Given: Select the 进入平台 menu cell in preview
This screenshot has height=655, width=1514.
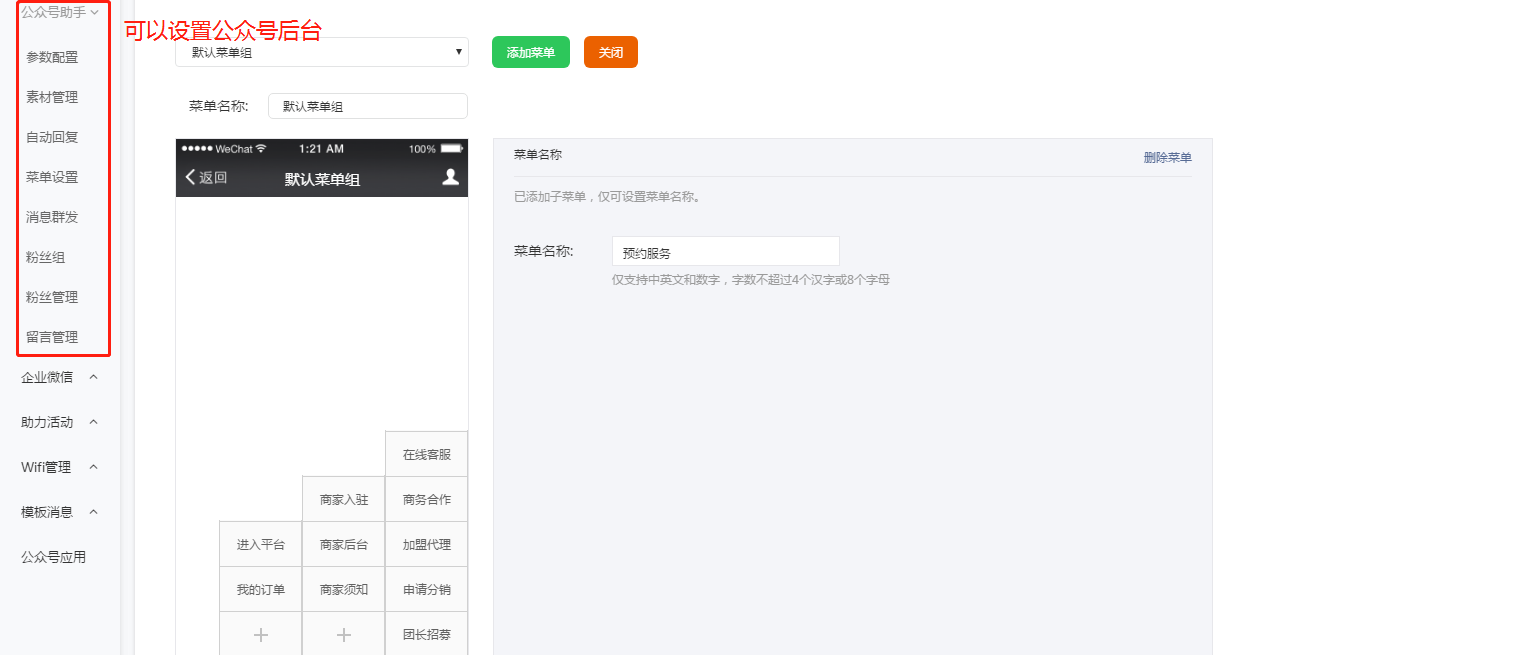Looking at the screenshot, I should (260, 545).
